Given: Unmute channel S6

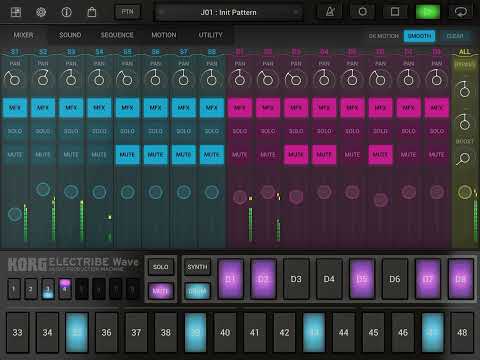Looking at the screenshot, I should click(155, 155).
